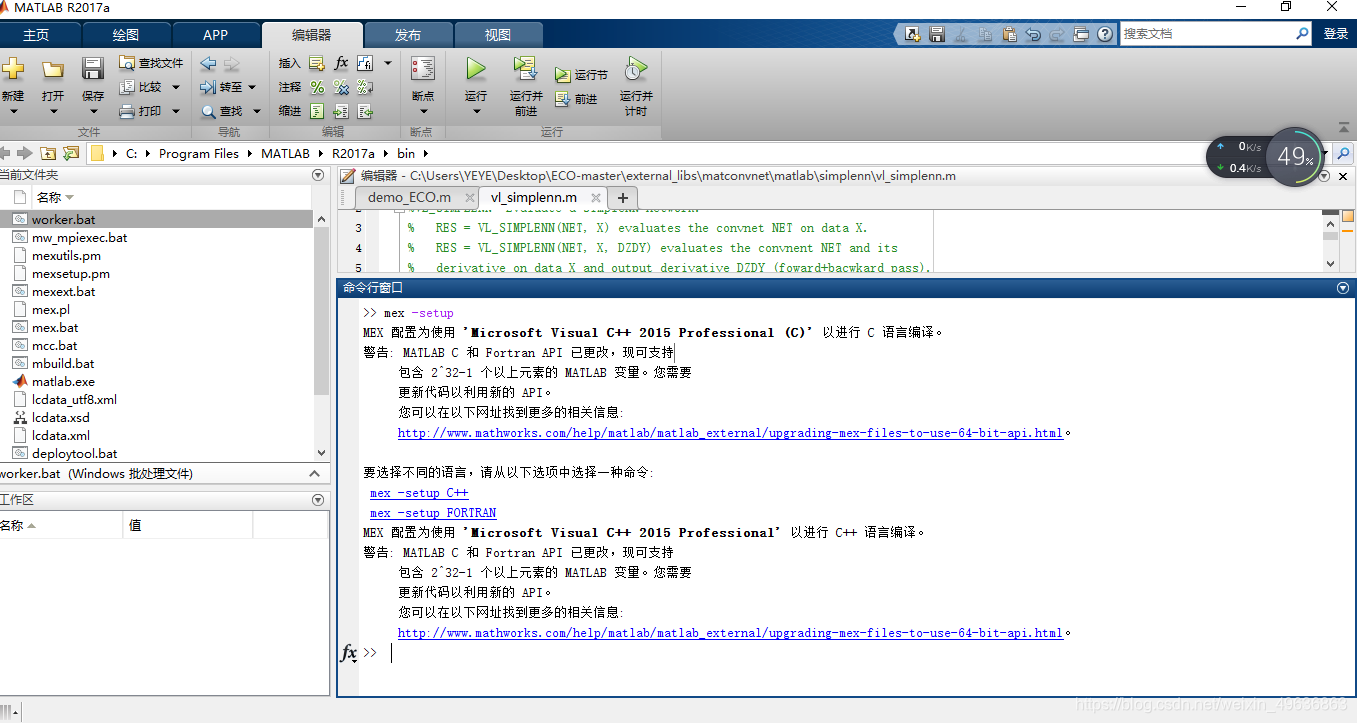
Task: Open the workspace panel actions menu
Action: (x=318, y=500)
